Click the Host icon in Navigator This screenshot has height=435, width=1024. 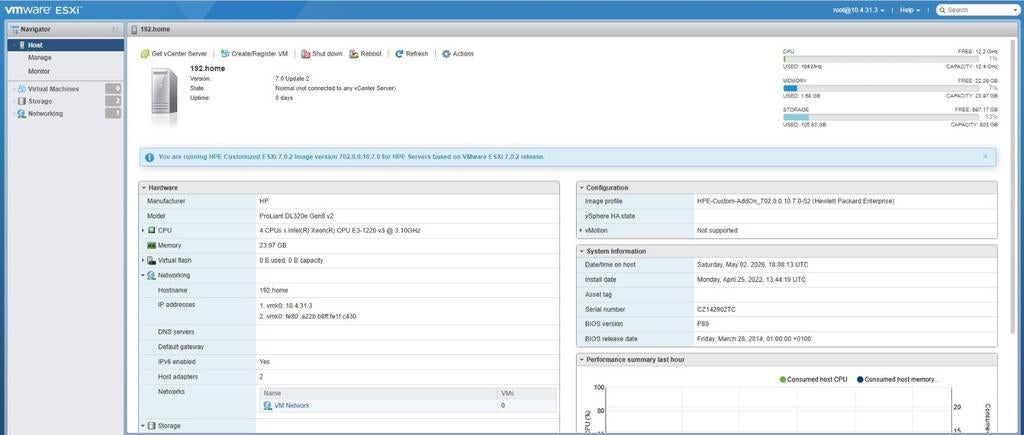pos(22,45)
